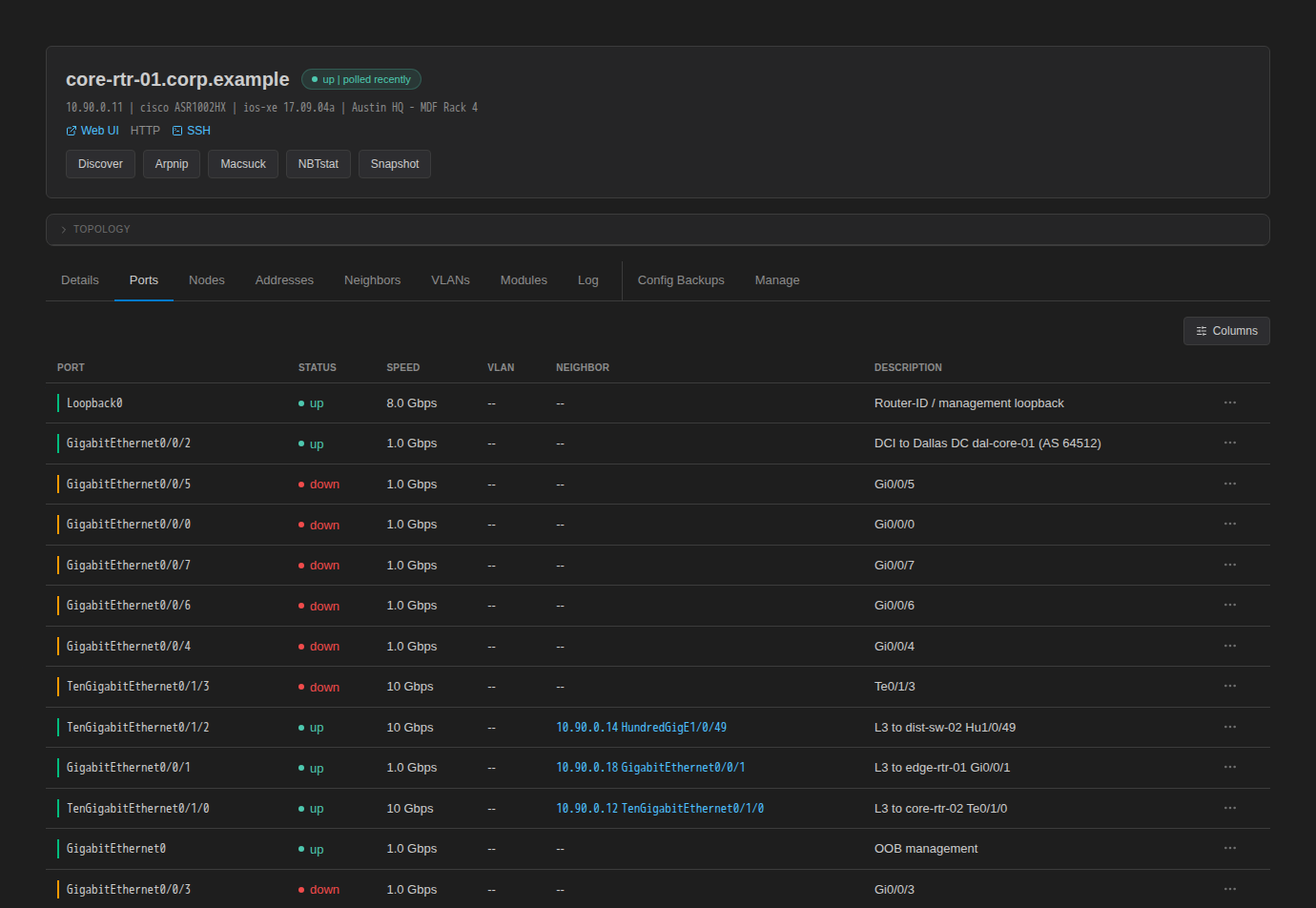The width and height of the screenshot is (1316, 908).
Task: Click the up status of TenGigabitEthernet0/1/2
Action: tap(311, 727)
